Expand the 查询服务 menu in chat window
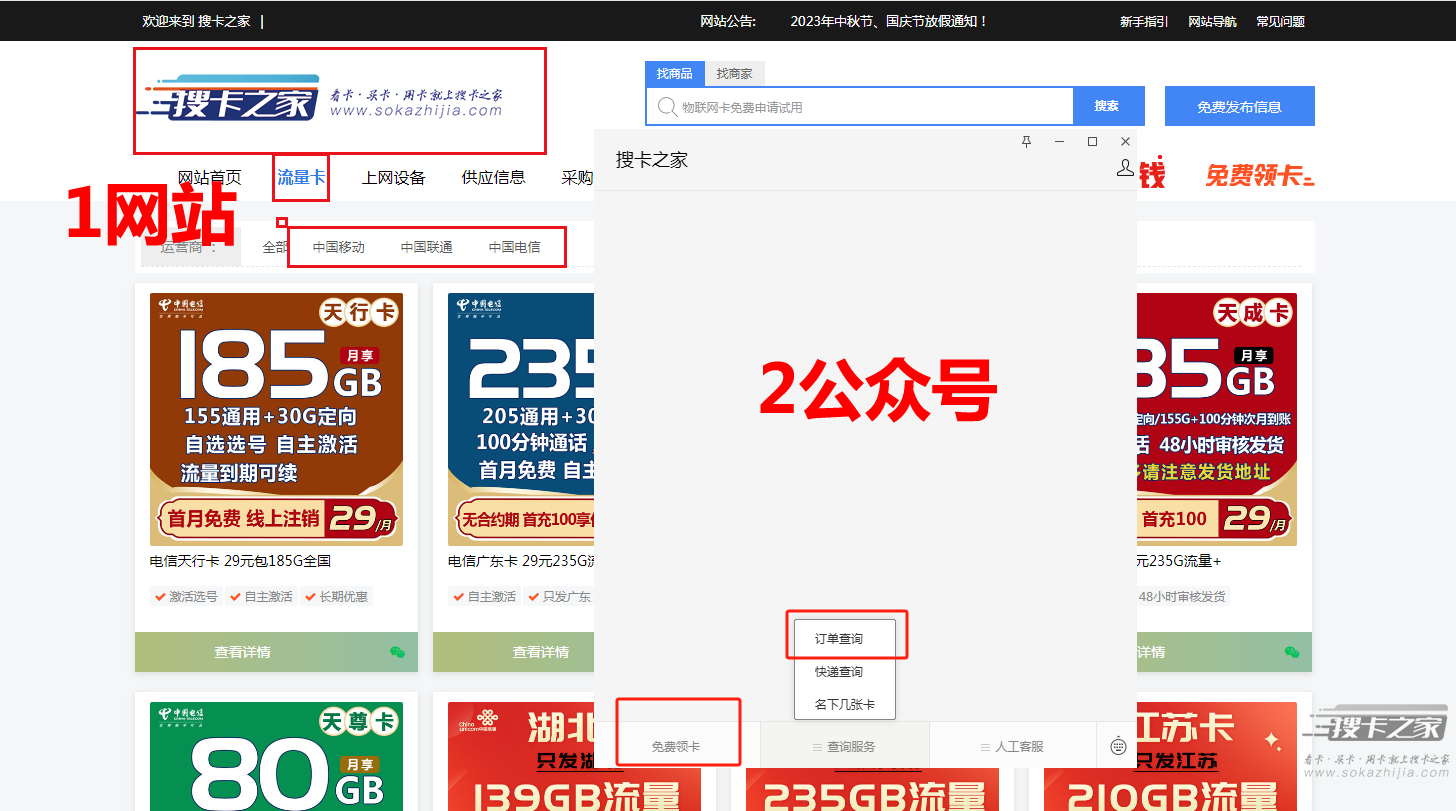Viewport: 1456px width, 811px height. pyautogui.click(x=844, y=747)
